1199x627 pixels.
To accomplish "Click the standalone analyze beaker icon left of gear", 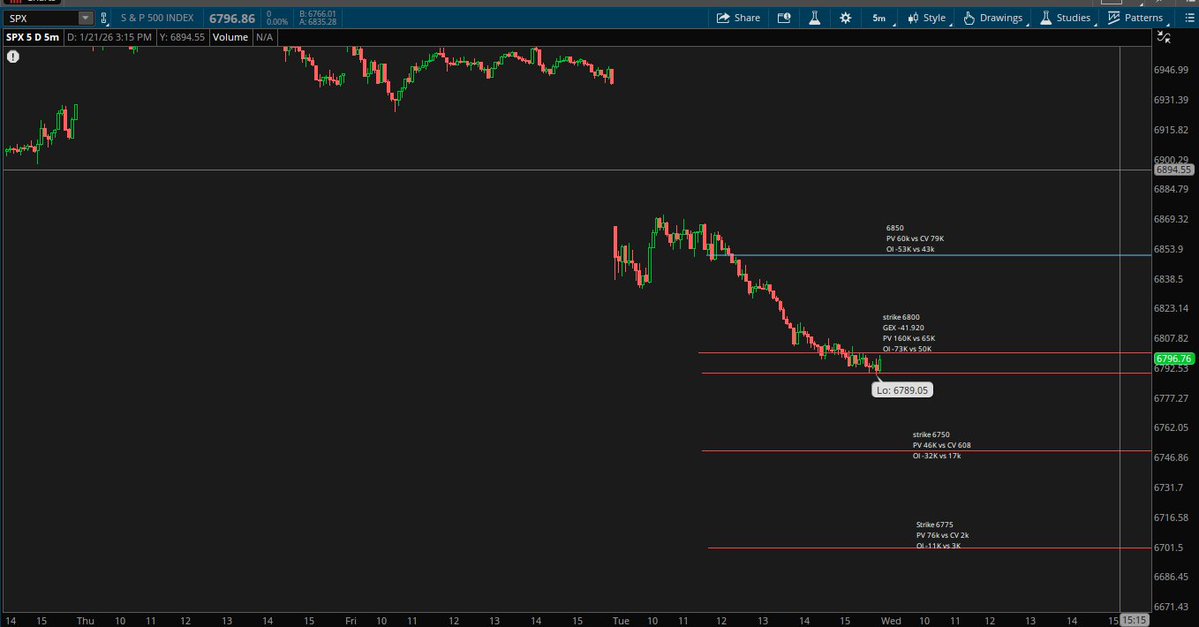I will [x=814, y=17].
